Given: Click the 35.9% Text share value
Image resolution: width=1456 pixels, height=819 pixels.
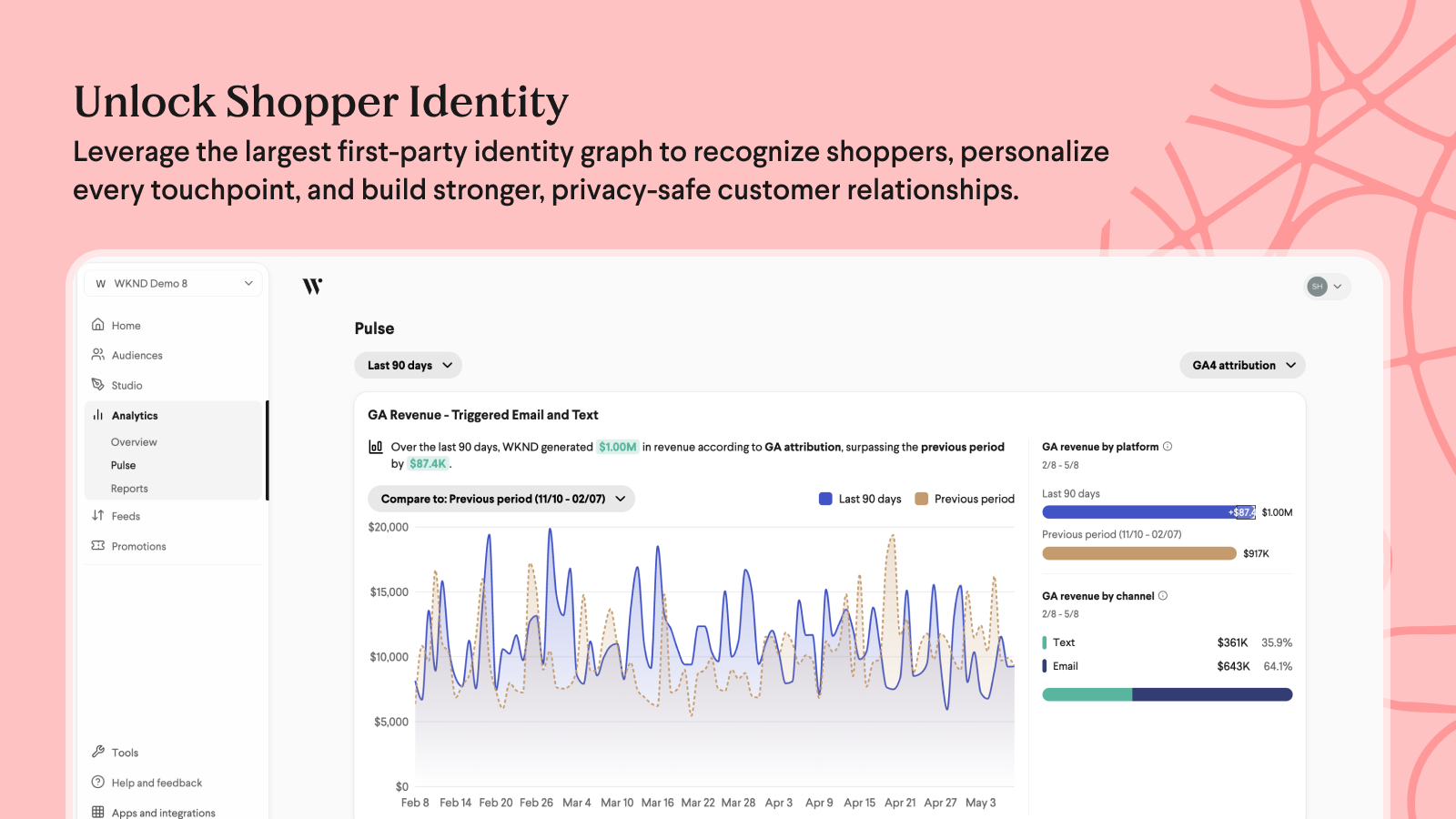Looking at the screenshot, I should (1277, 642).
